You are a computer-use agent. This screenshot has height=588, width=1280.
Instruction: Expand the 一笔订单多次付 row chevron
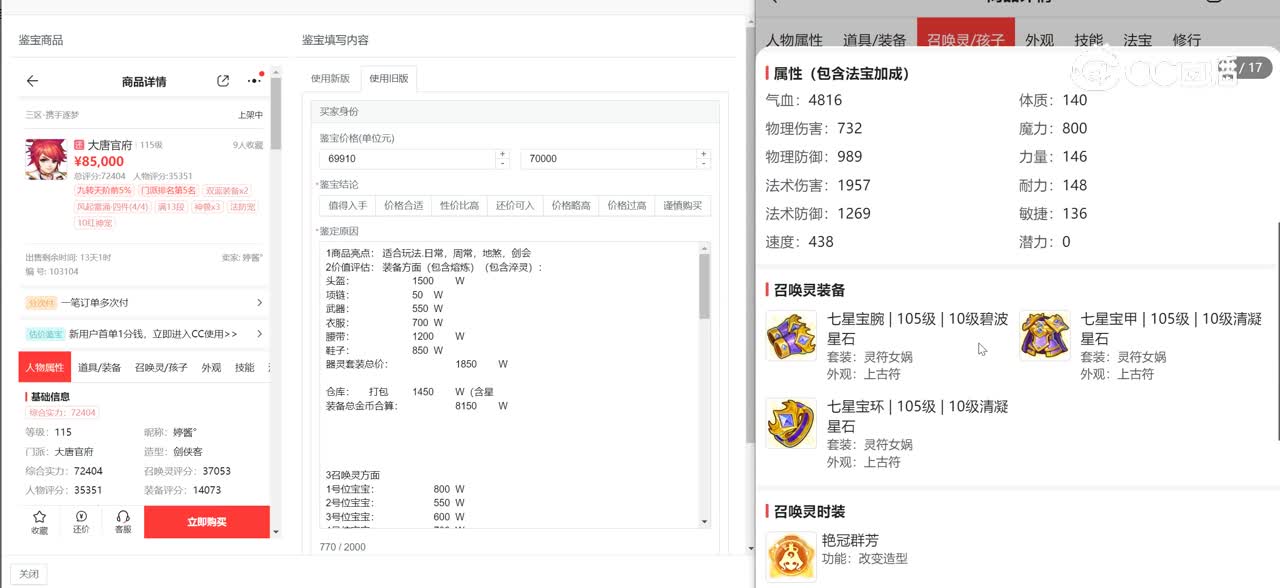click(x=260, y=302)
